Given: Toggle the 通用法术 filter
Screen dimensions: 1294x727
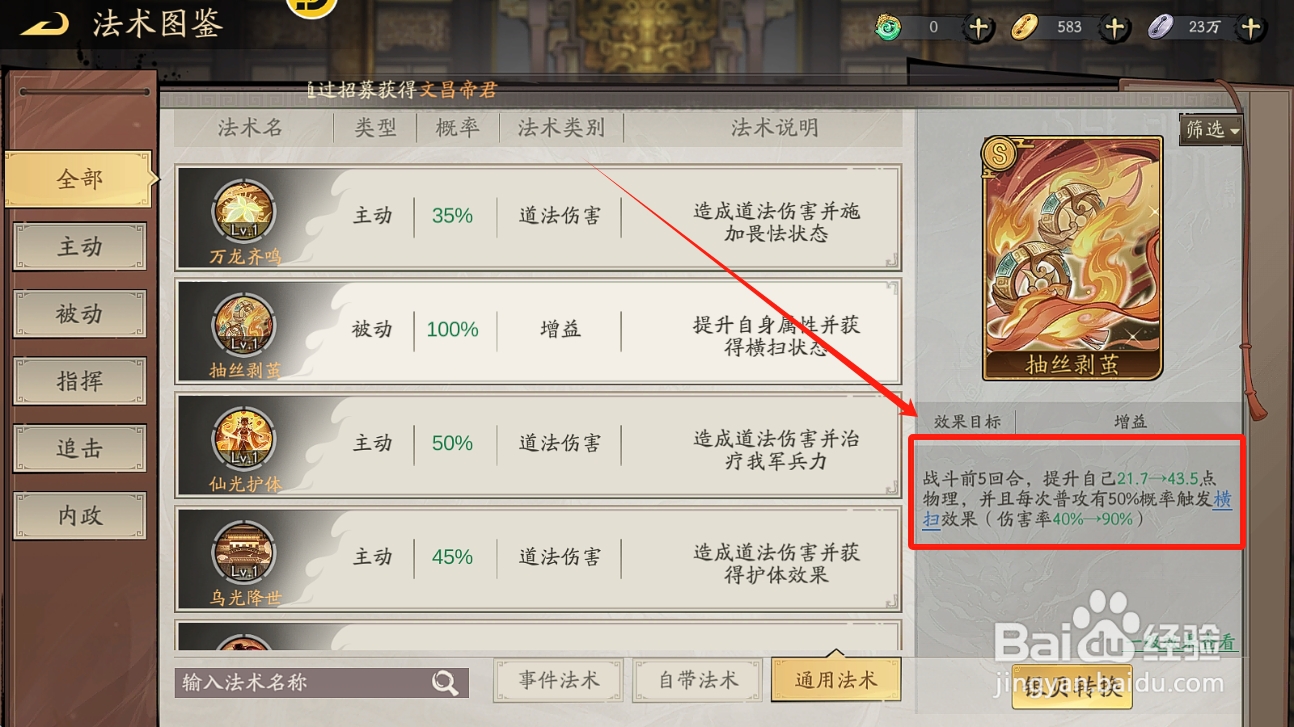Looking at the screenshot, I should (x=836, y=680).
